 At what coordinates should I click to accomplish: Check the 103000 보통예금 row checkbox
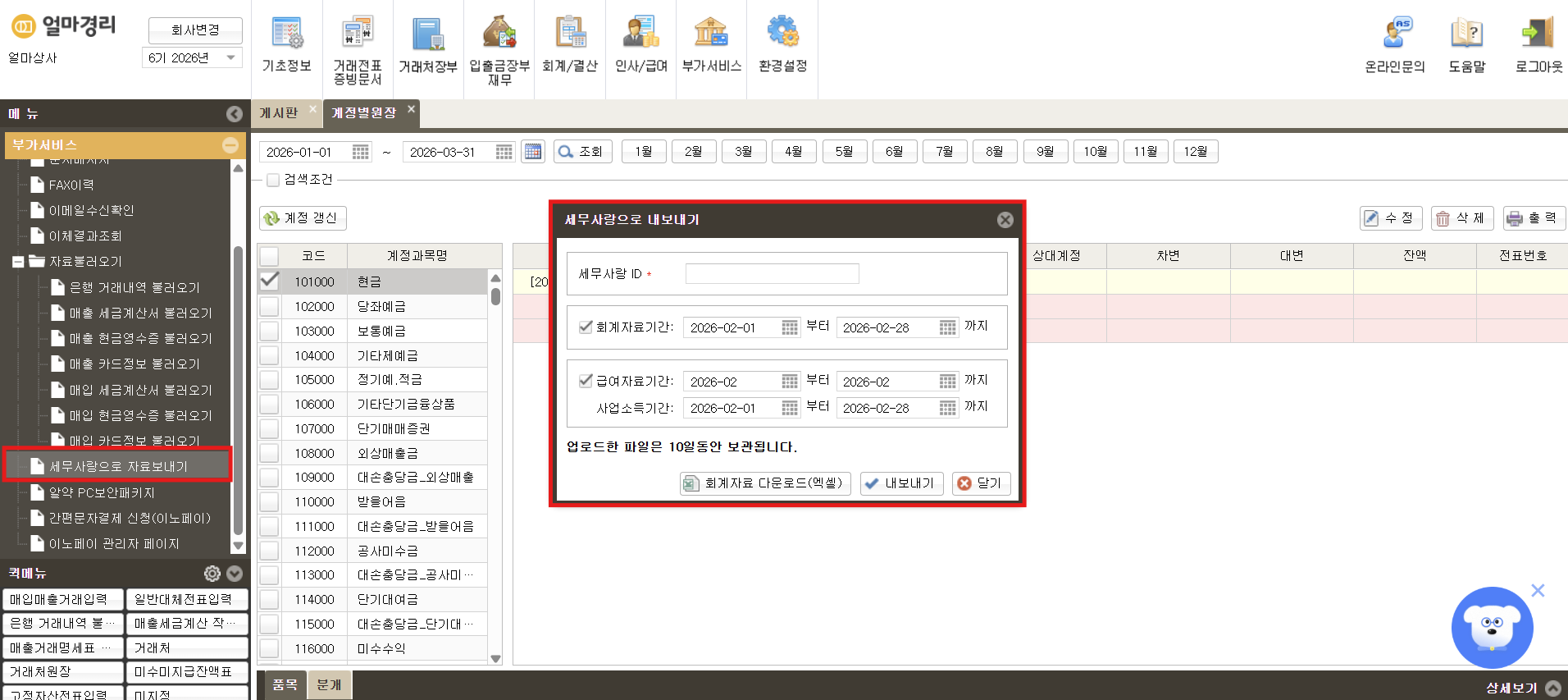pyautogui.click(x=269, y=331)
